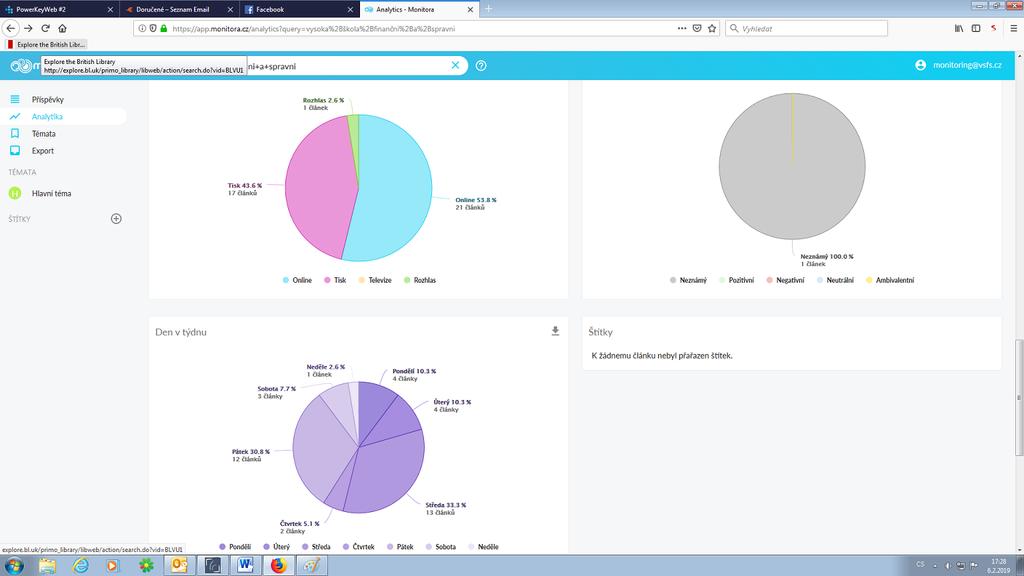The height and width of the screenshot is (576, 1024).
Task: Clear the Monitora search query
Action: pos(455,65)
